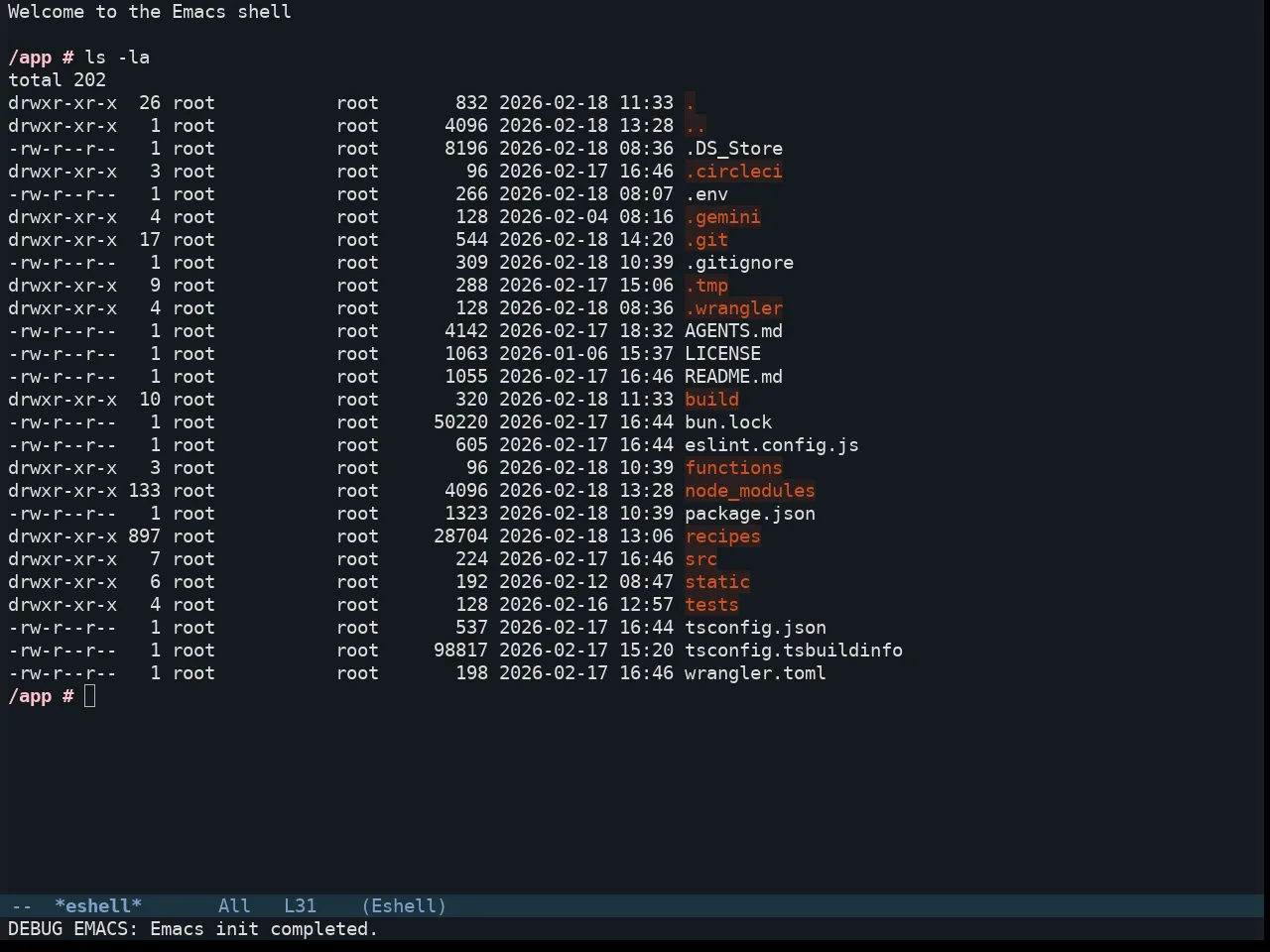Select the .gitignore file name
1270x952 pixels.
pos(739,263)
